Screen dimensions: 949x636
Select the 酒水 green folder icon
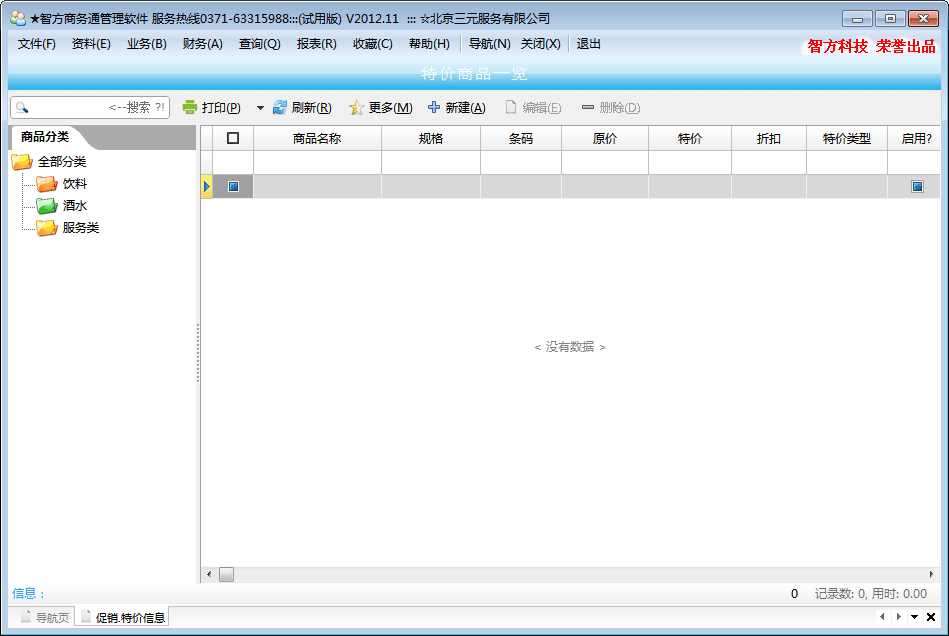coord(47,206)
